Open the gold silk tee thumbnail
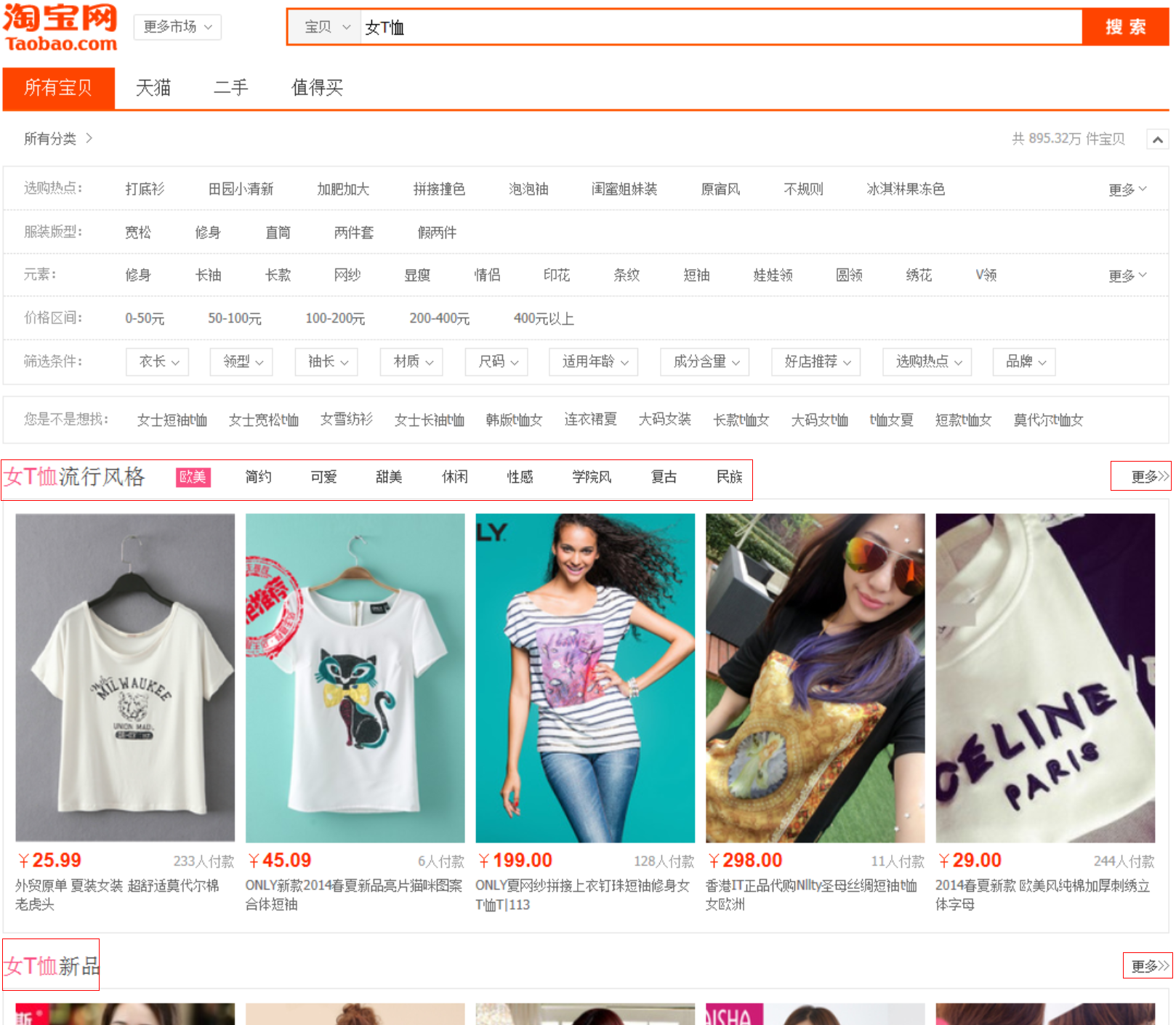 (x=815, y=678)
